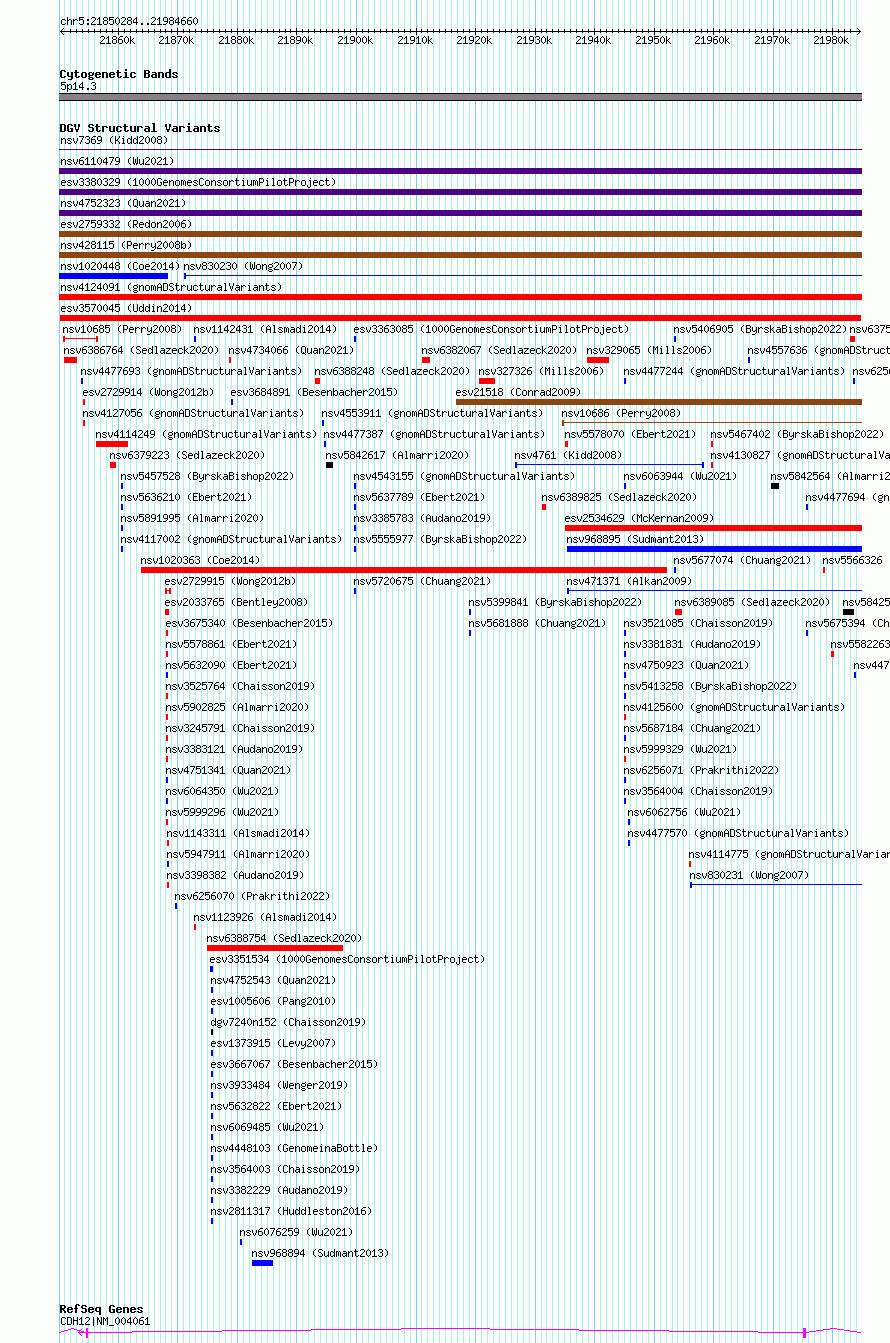
Task: Select the blue nsv1020448 (Coe2014) bar
Action: click(114, 276)
